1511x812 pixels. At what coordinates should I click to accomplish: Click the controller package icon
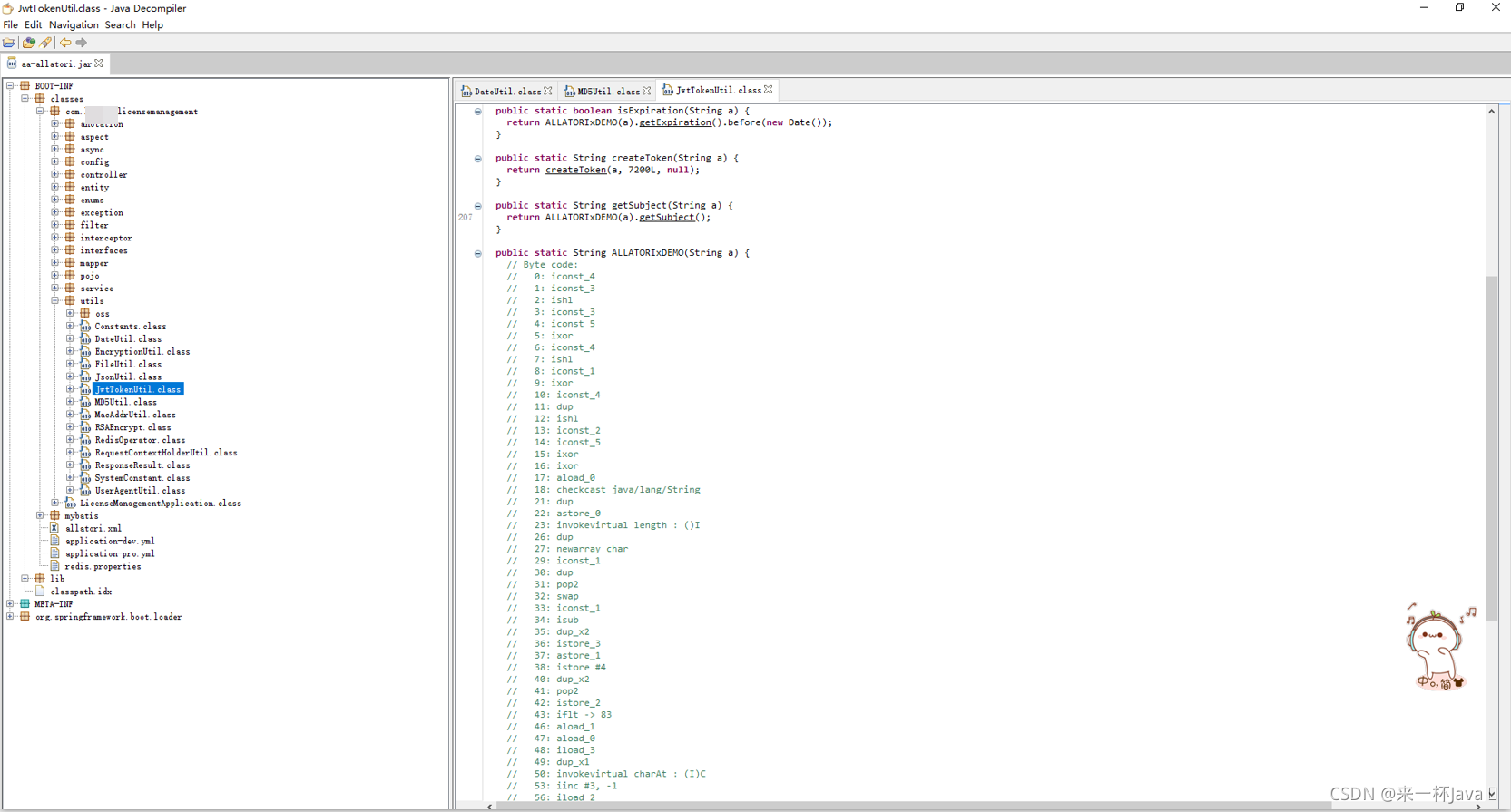coord(70,175)
